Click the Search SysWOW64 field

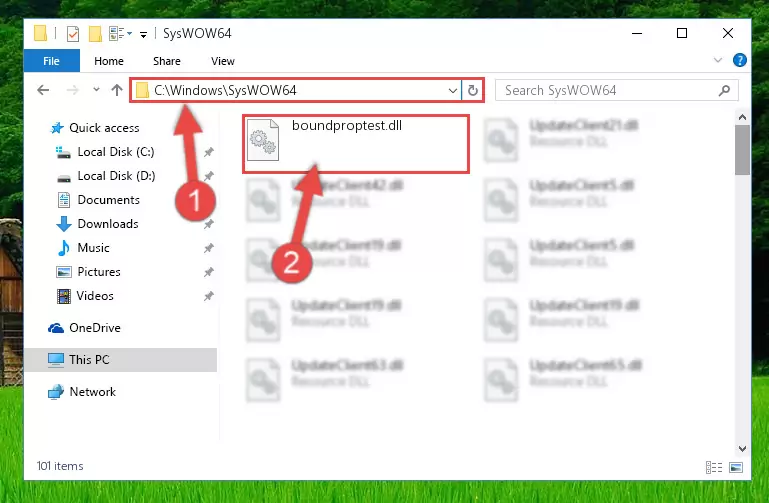pyautogui.click(x=617, y=90)
